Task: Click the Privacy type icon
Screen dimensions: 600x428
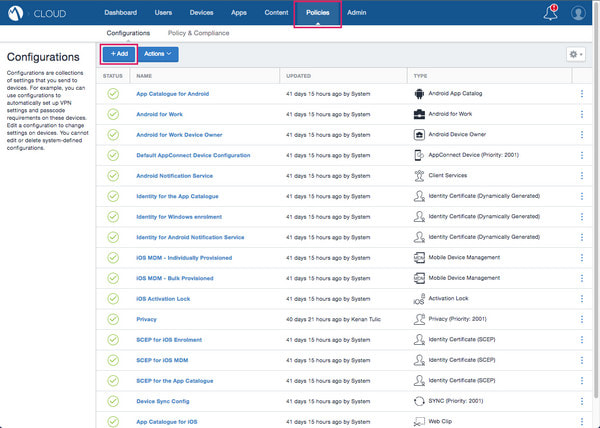Action: pyautogui.click(x=419, y=319)
